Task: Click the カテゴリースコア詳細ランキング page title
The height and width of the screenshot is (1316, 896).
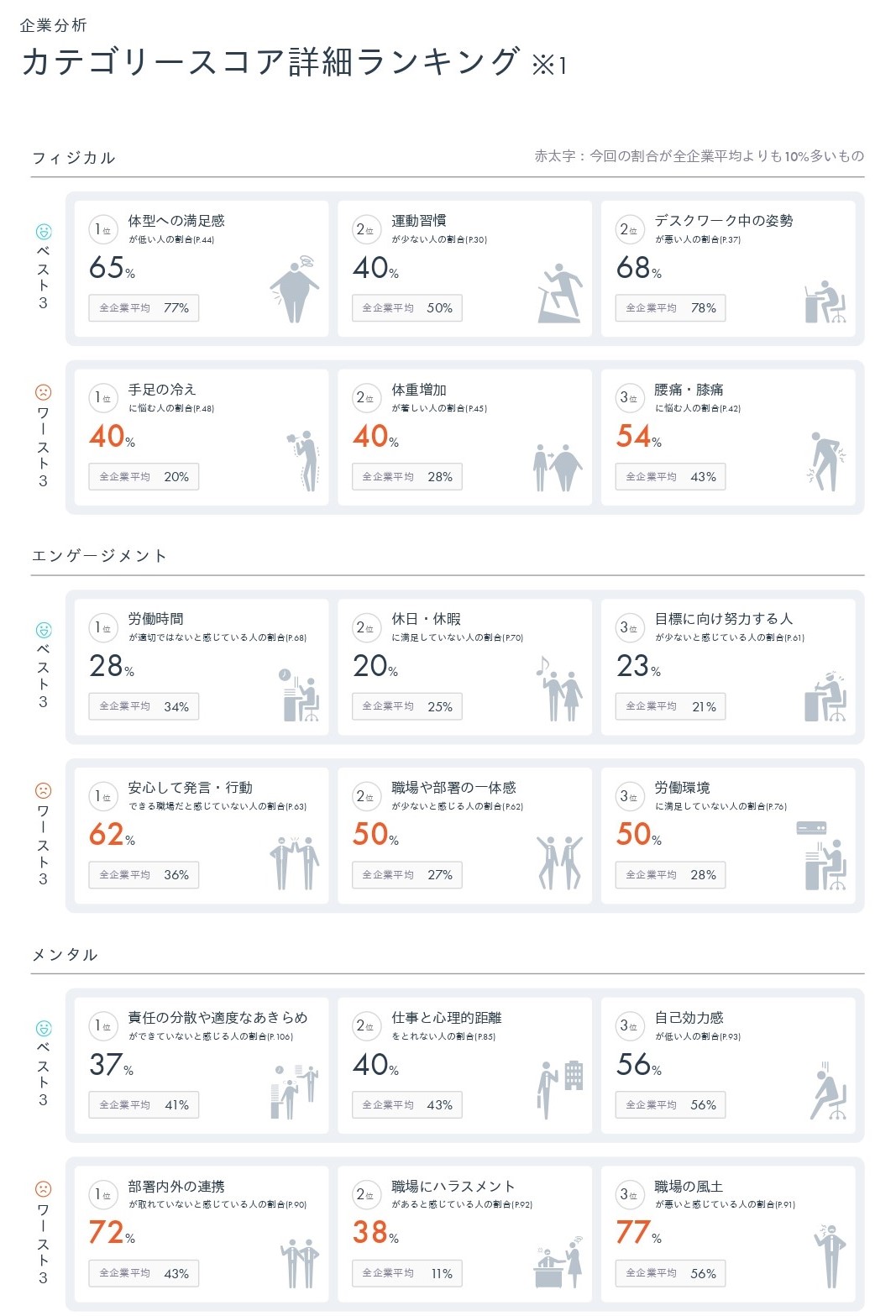Action: coord(270,63)
